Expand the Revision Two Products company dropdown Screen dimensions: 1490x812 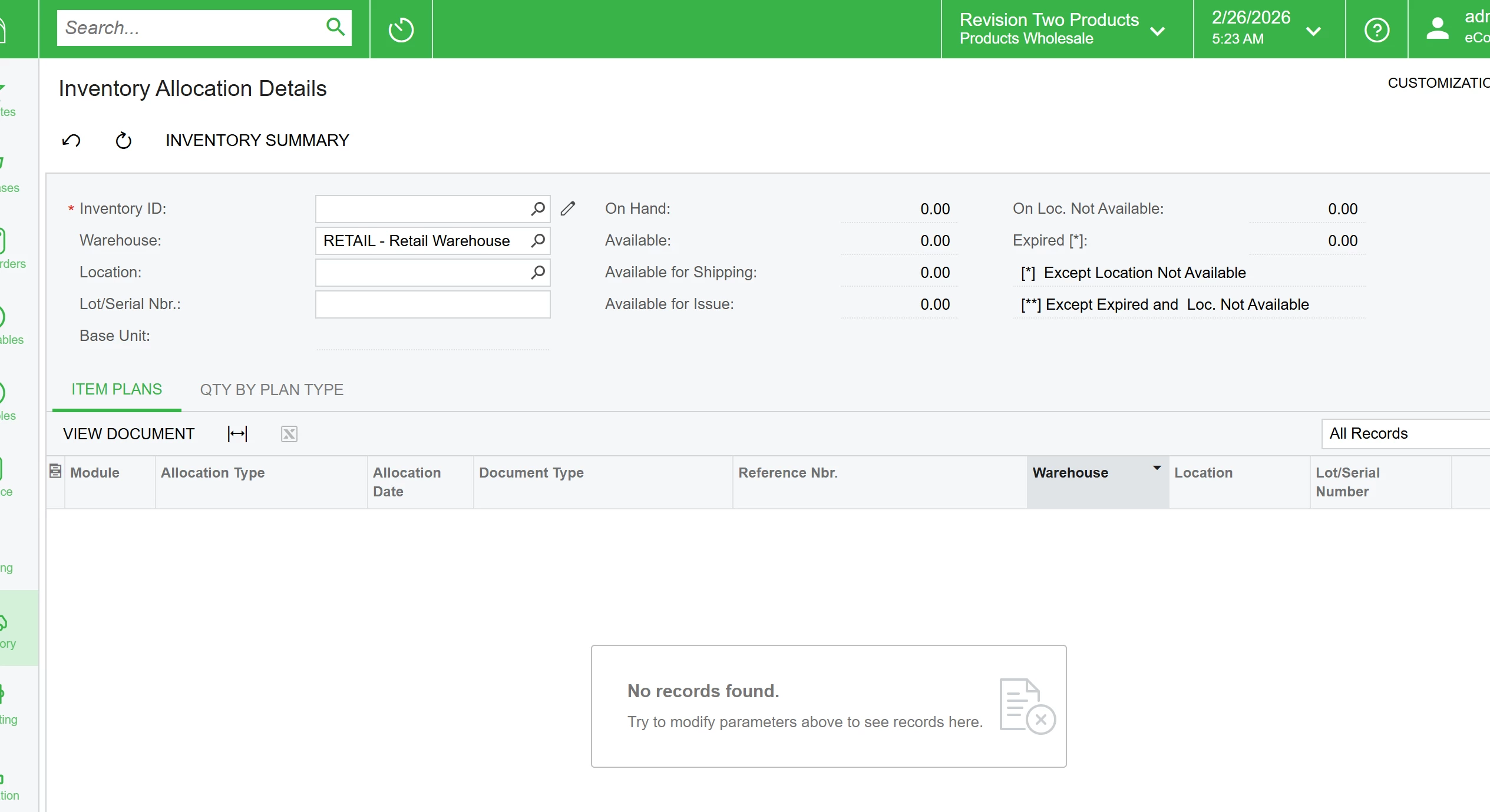(1157, 31)
